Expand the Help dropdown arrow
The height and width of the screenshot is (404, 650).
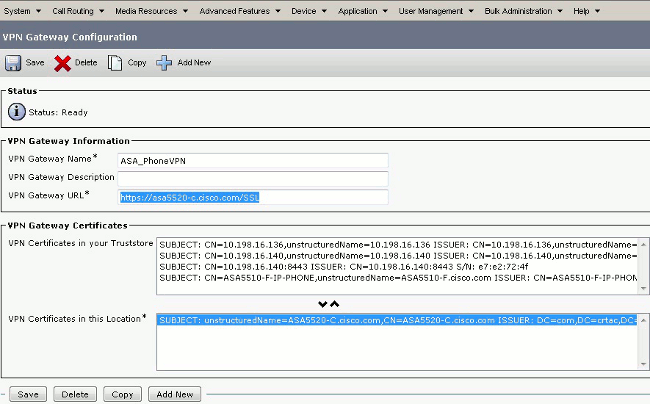coord(597,11)
